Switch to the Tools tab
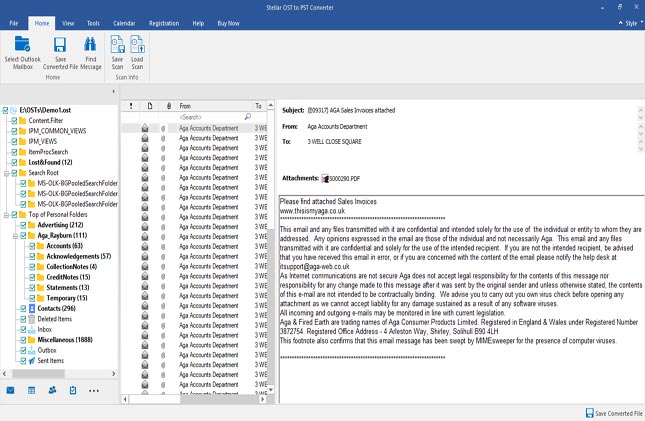Screen dimensions: 645x421 pos(93,23)
